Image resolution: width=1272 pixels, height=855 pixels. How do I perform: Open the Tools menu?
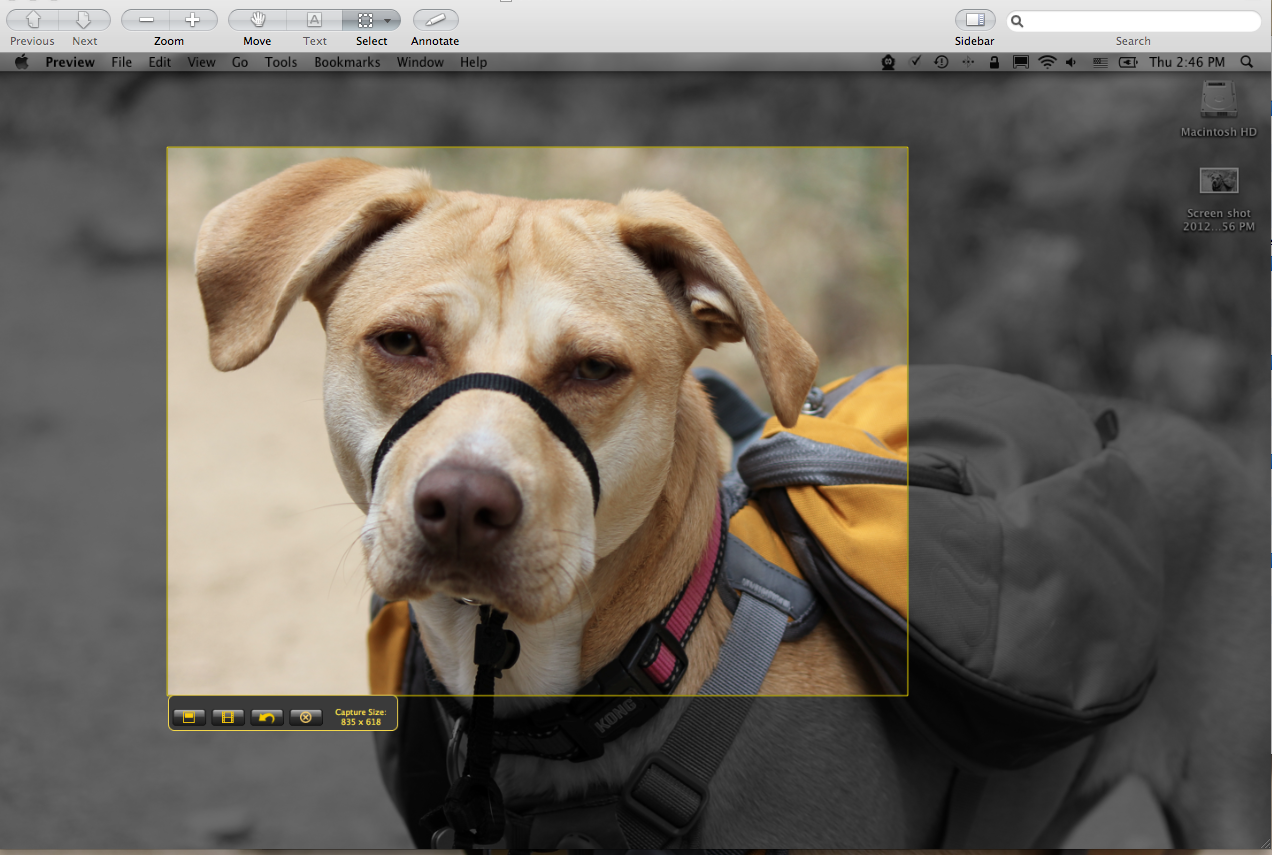pyautogui.click(x=281, y=62)
